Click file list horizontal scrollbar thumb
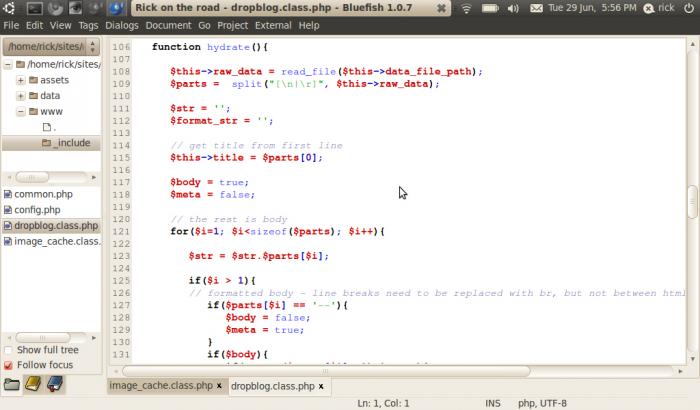 tap(43, 338)
